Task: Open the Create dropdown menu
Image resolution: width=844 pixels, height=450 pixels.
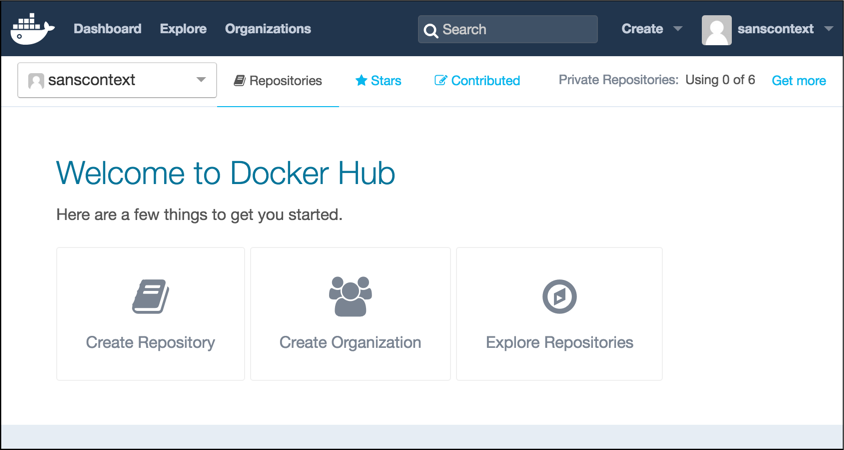Action: point(651,29)
